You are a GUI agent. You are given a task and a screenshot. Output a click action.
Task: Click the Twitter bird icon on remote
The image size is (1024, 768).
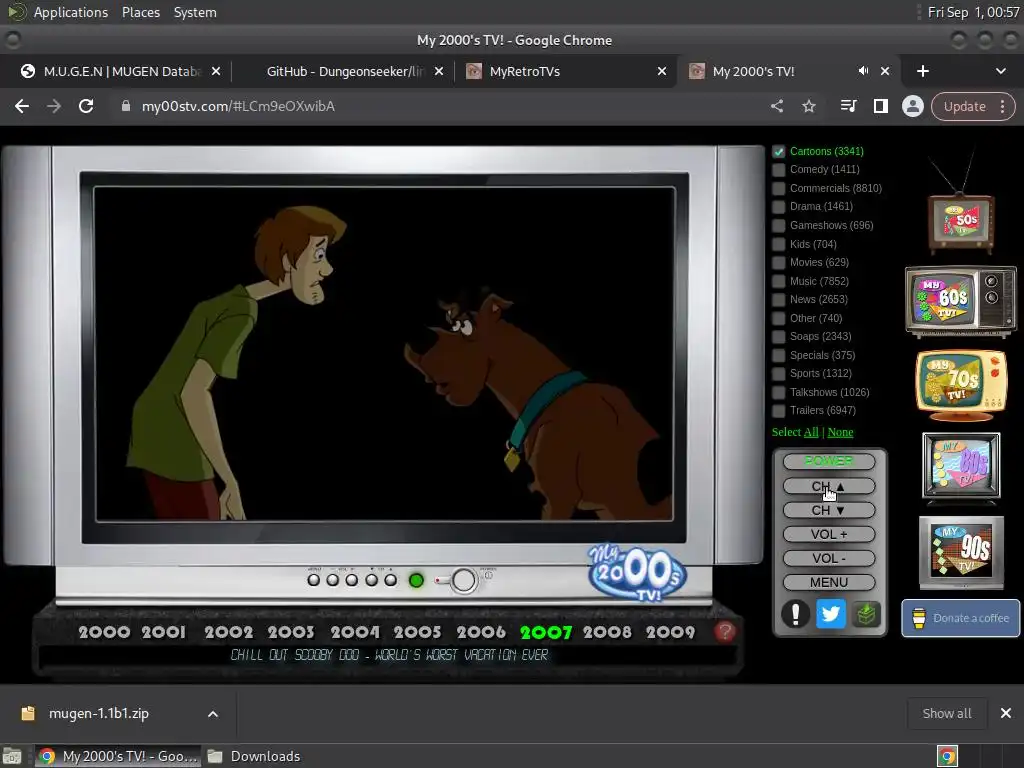pos(831,614)
